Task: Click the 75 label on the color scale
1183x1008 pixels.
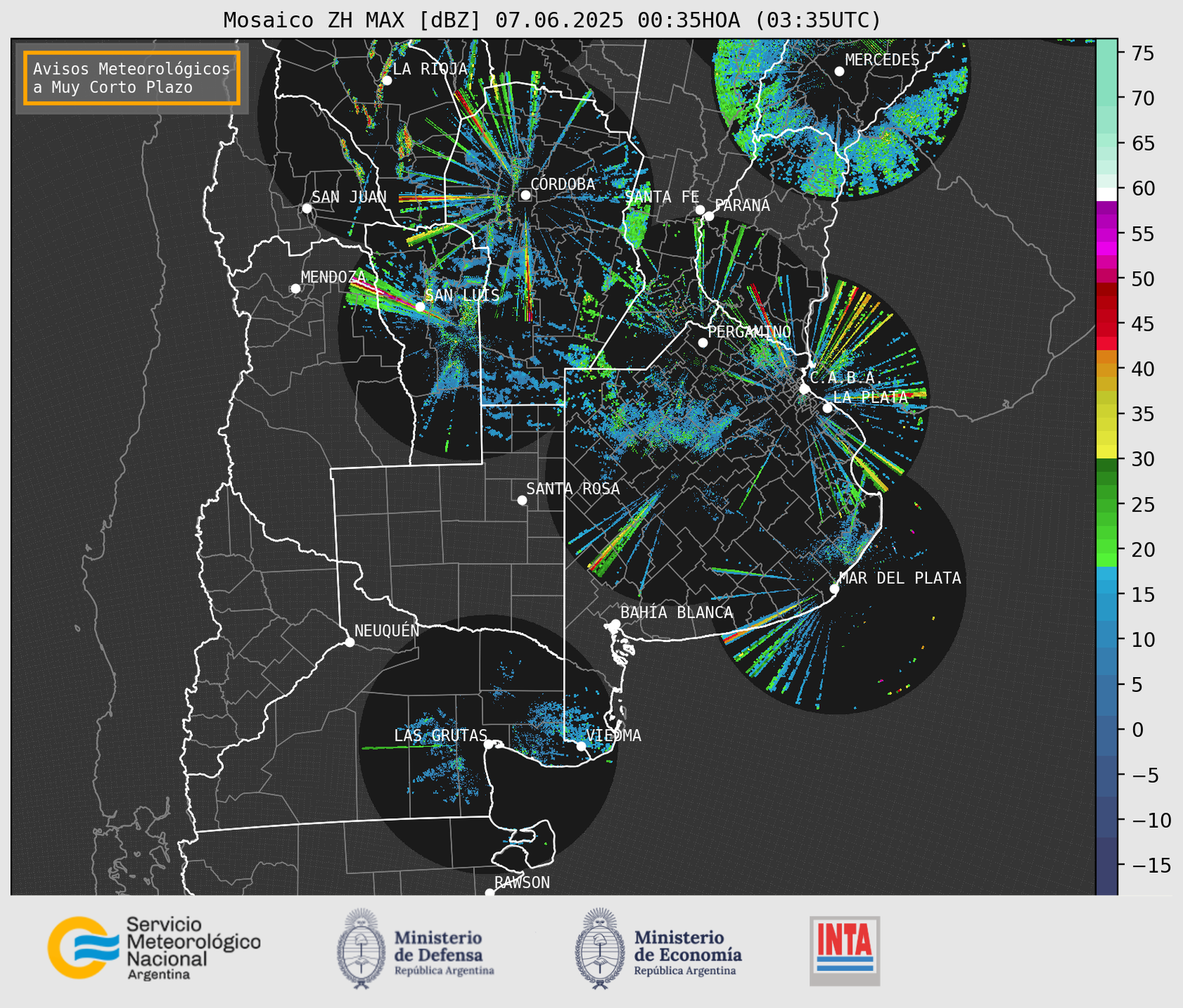Action: (x=1142, y=53)
